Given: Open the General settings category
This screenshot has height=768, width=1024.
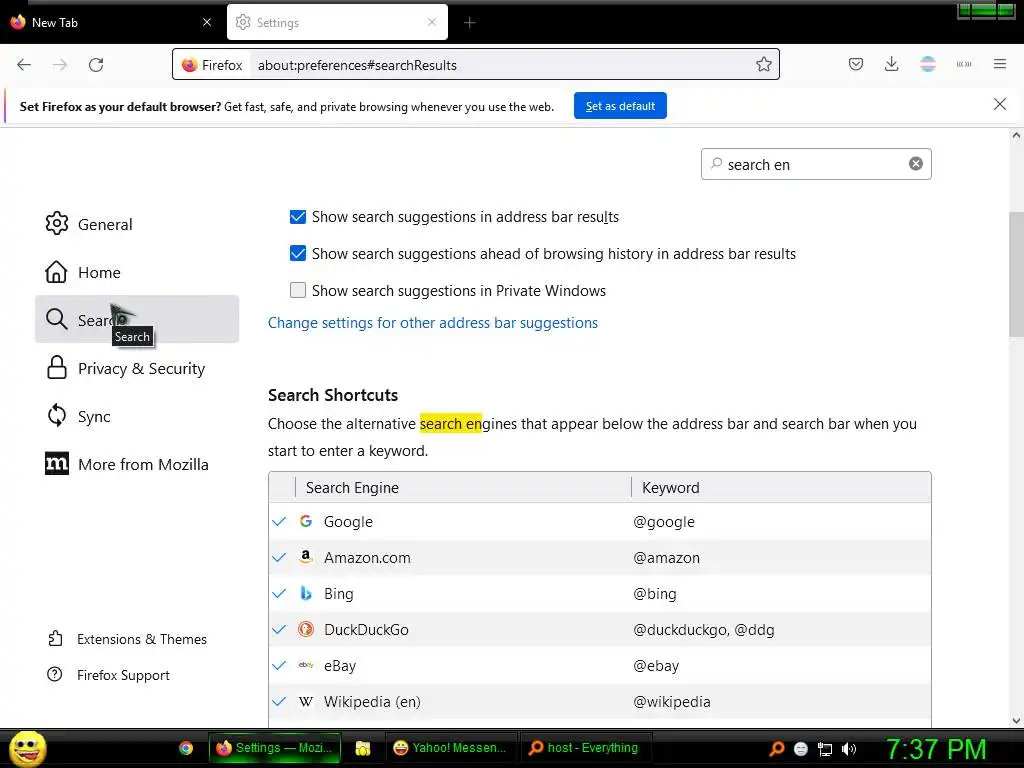Looking at the screenshot, I should 137,224.
